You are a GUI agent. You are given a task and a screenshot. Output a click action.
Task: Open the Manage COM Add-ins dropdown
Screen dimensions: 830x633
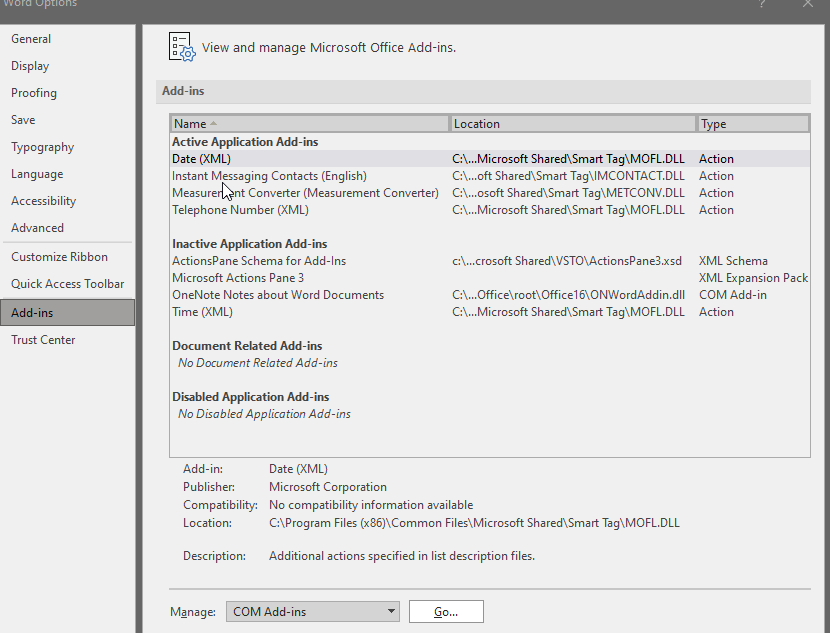click(x=313, y=612)
